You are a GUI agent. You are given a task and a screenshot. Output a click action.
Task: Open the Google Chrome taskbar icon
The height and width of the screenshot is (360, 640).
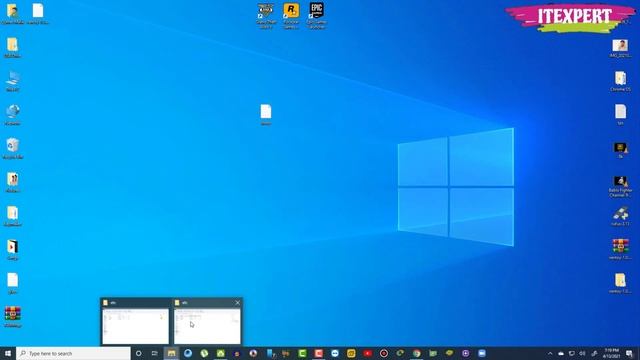(x=417, y=353)
